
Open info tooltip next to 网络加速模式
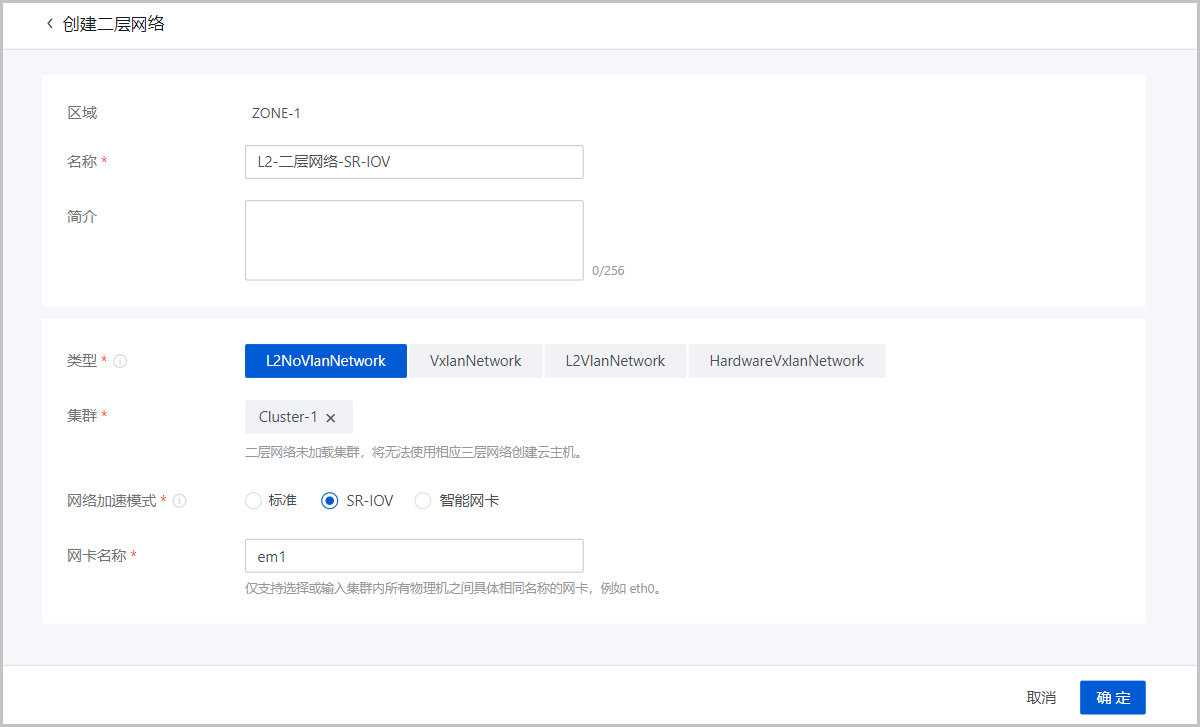point(179,500)
